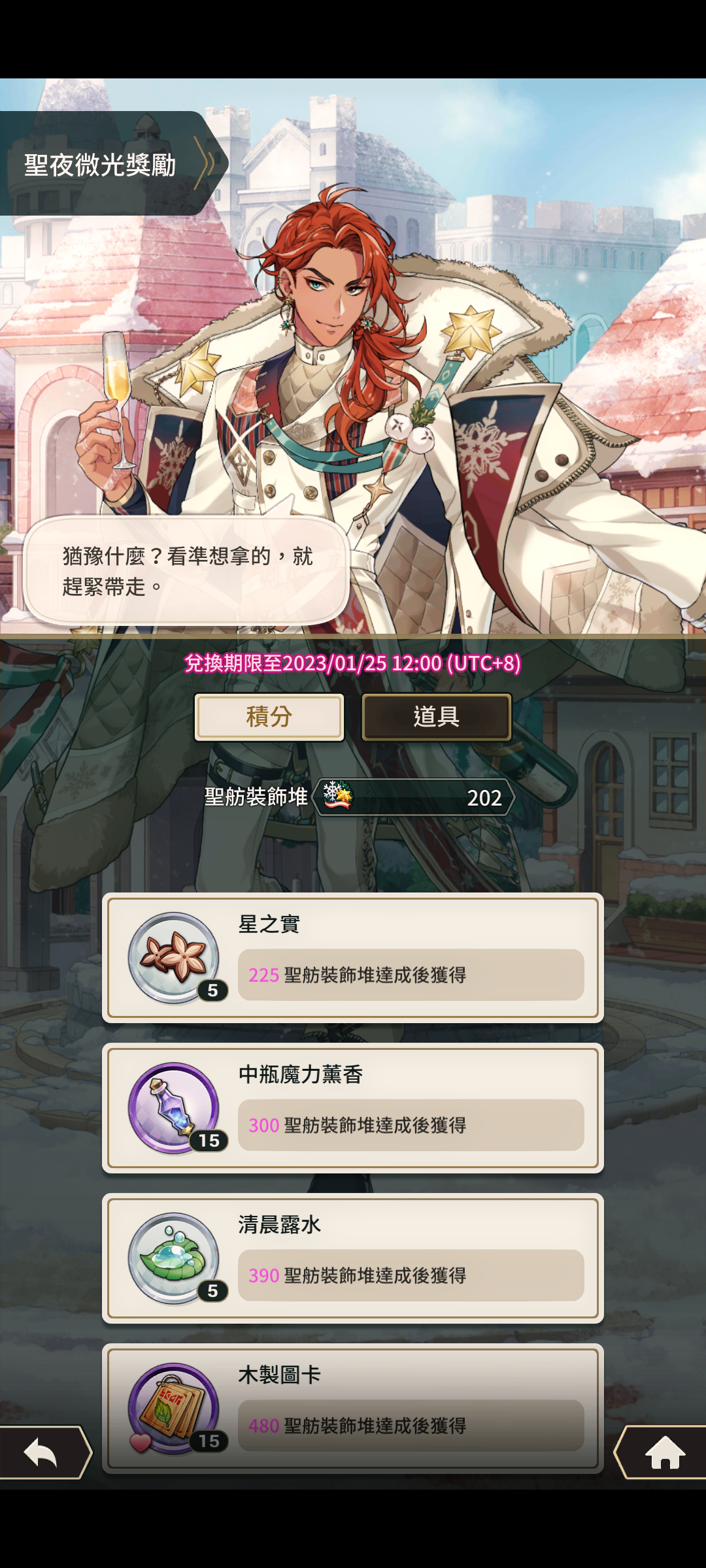706x1568 pixels.
Task: Tap the 聖舫裝飾堆 snowflake currency icon
Action: coord(337,796)
